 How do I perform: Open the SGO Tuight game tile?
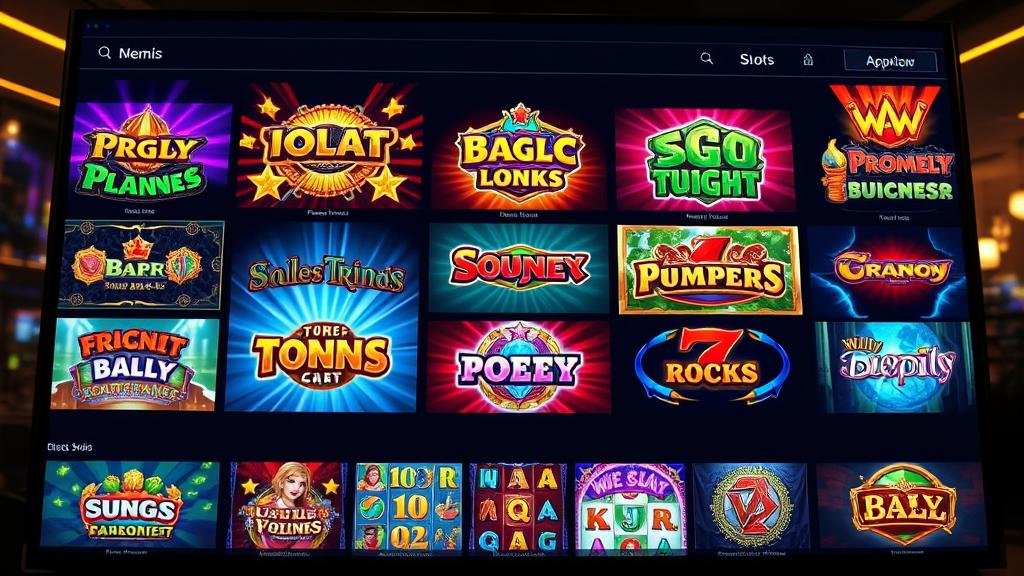coord(705,160)
